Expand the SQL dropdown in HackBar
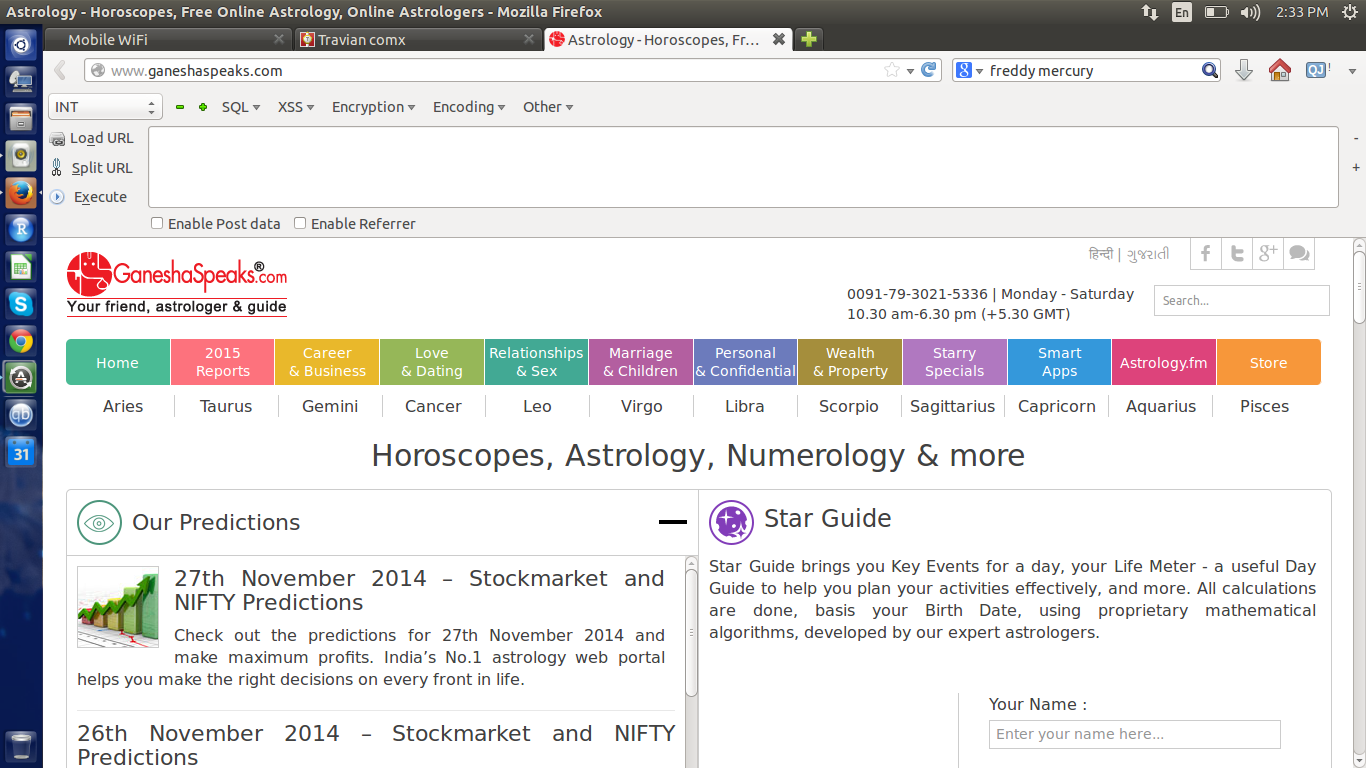Image resolution: width=1366 pixels, height=768 pixels. point(240,107)
